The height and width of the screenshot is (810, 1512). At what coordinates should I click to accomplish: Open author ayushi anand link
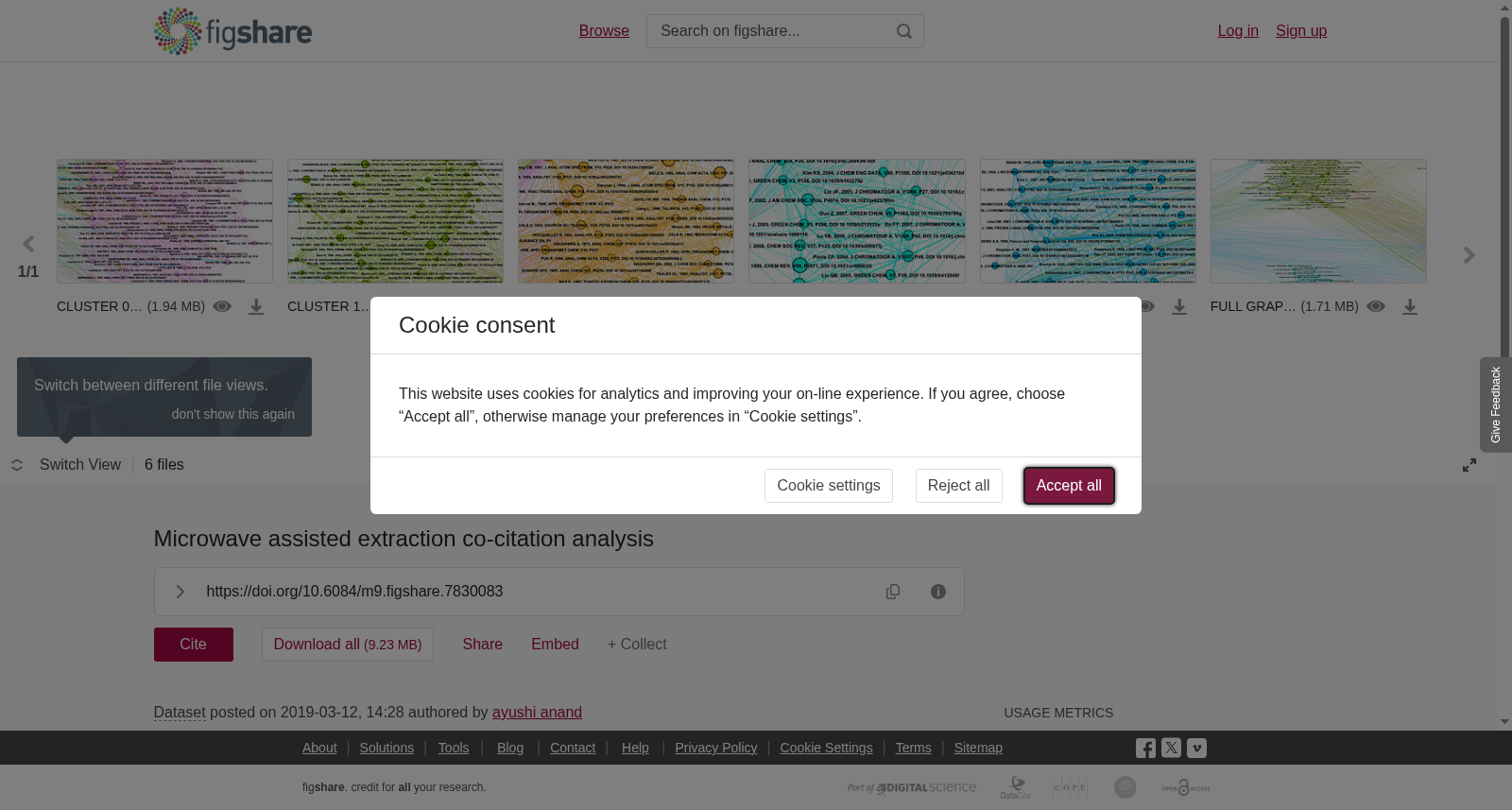(537, 713)
